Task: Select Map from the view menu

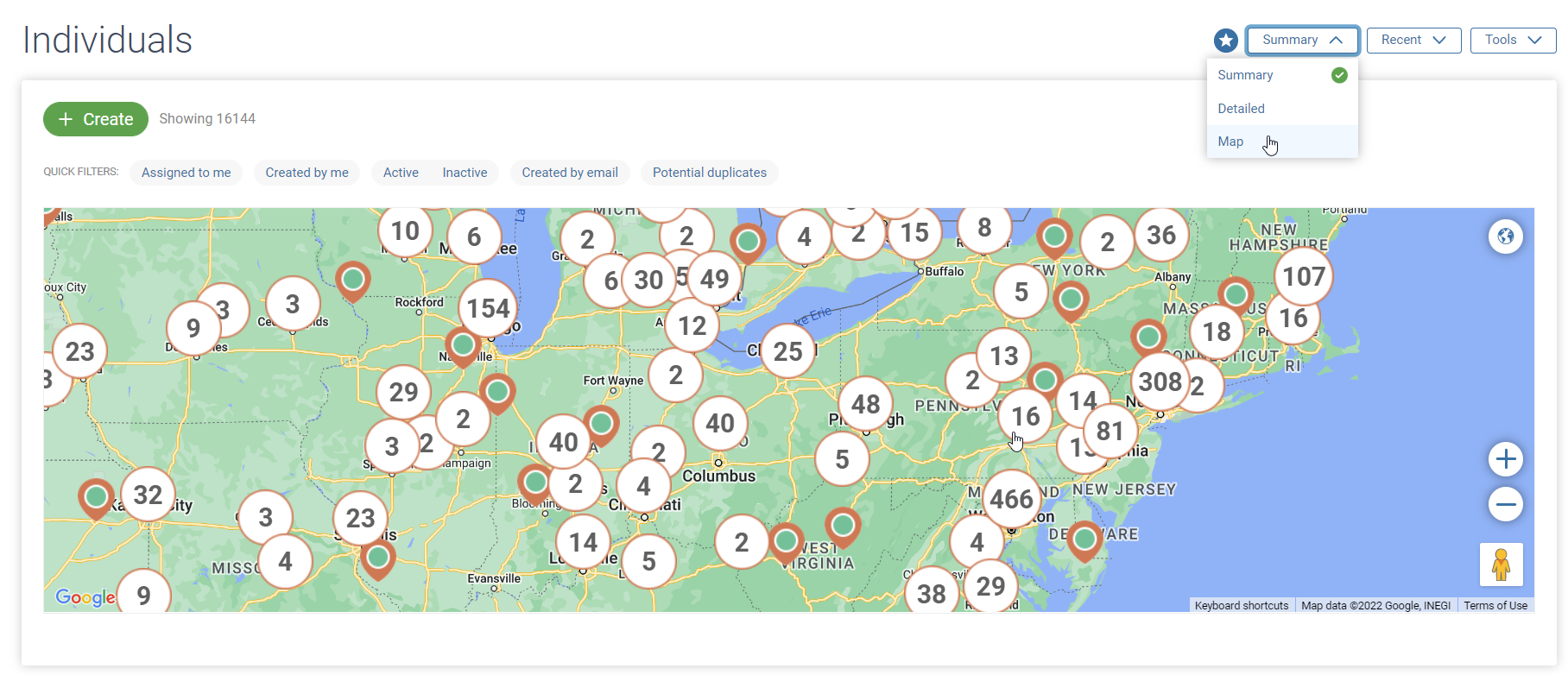Action: (x=1230, y=142)
